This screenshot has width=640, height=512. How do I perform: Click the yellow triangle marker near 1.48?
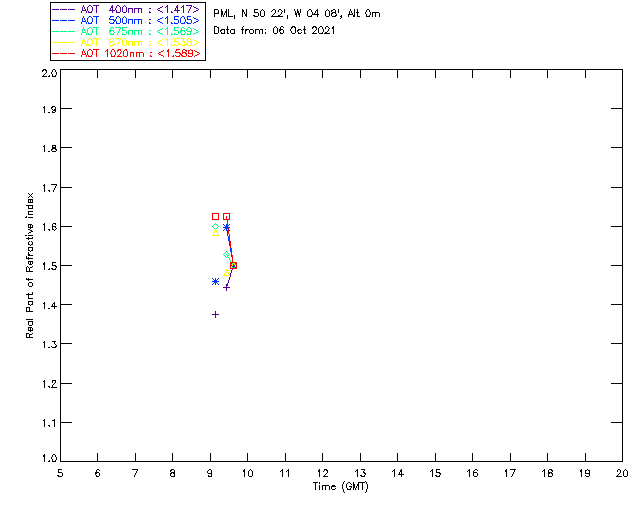227,272
